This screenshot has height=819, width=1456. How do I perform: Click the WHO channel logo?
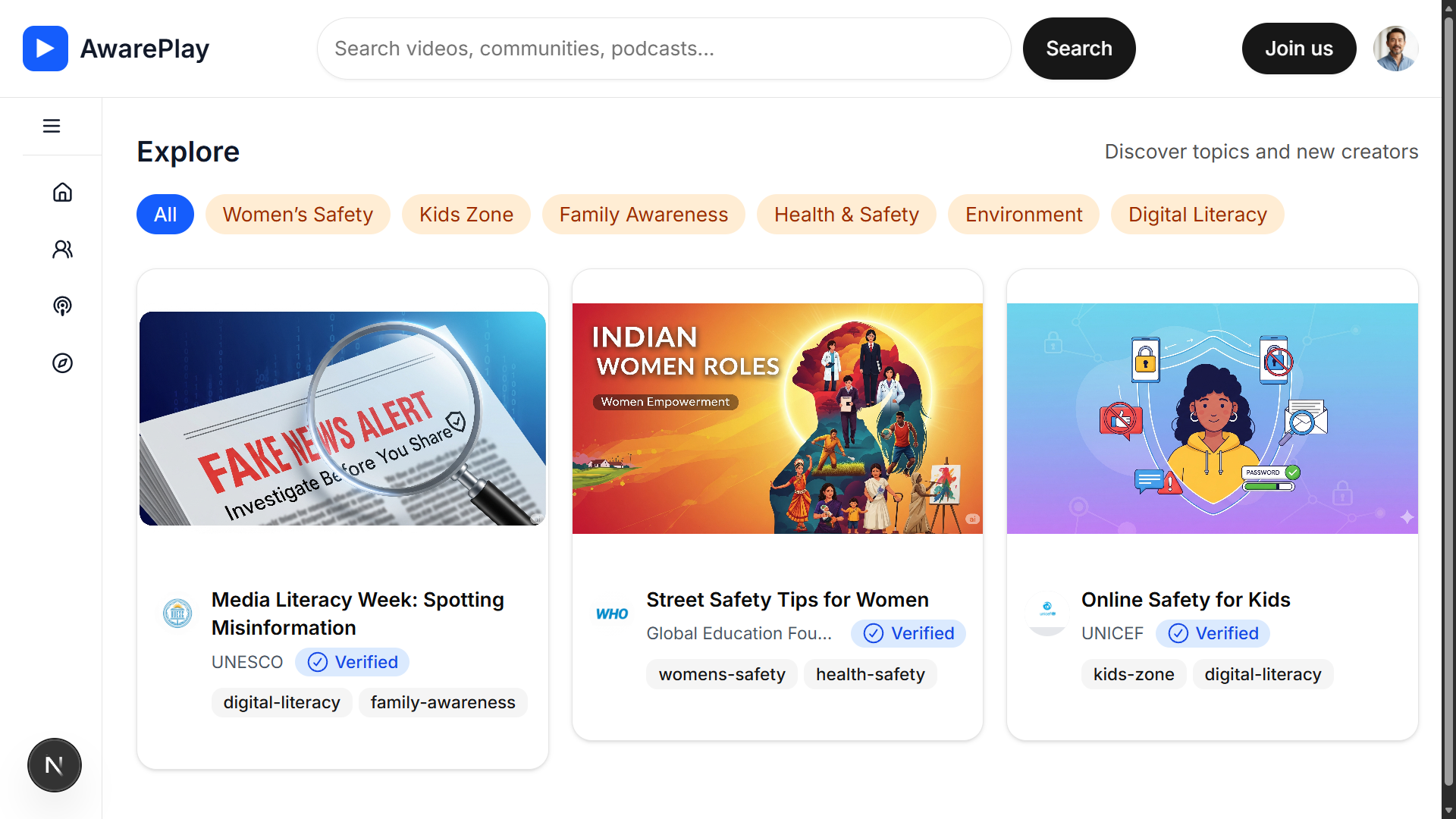[x=612, y=613]
